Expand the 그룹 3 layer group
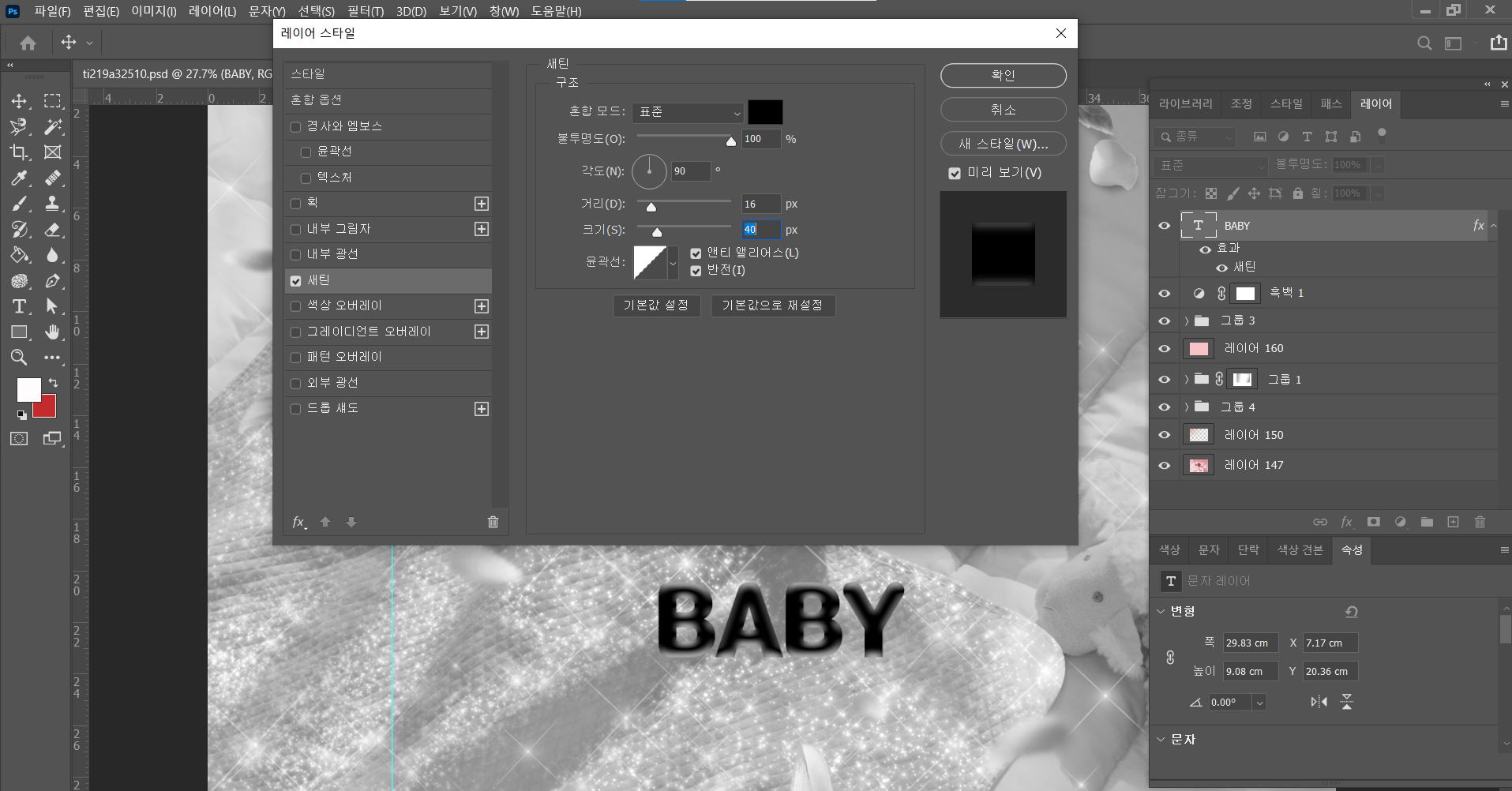Image resolution: width=1512 pixels, height=791 pixels. coord(1186,321)
